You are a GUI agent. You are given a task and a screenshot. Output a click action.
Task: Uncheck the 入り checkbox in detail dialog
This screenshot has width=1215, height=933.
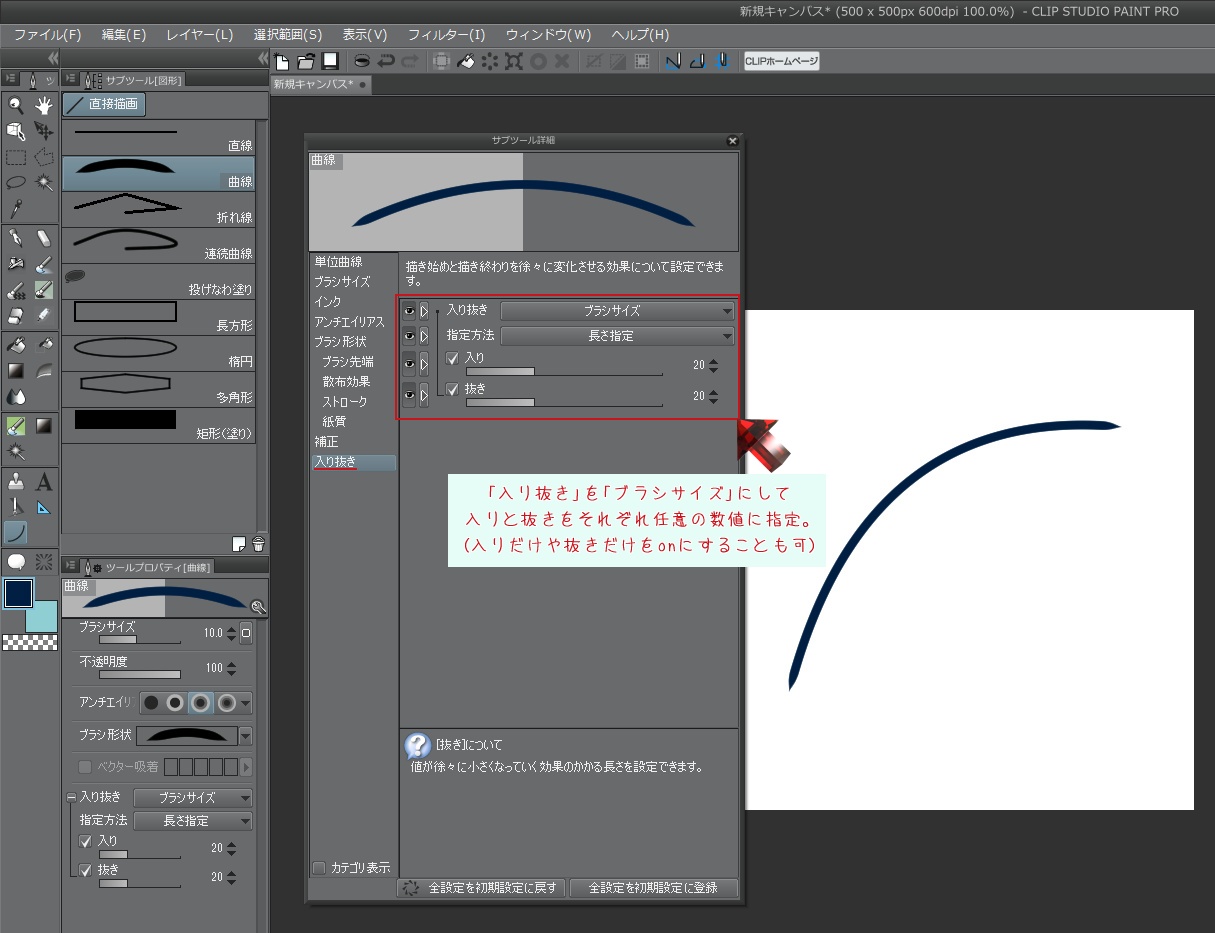pos(453,358)
